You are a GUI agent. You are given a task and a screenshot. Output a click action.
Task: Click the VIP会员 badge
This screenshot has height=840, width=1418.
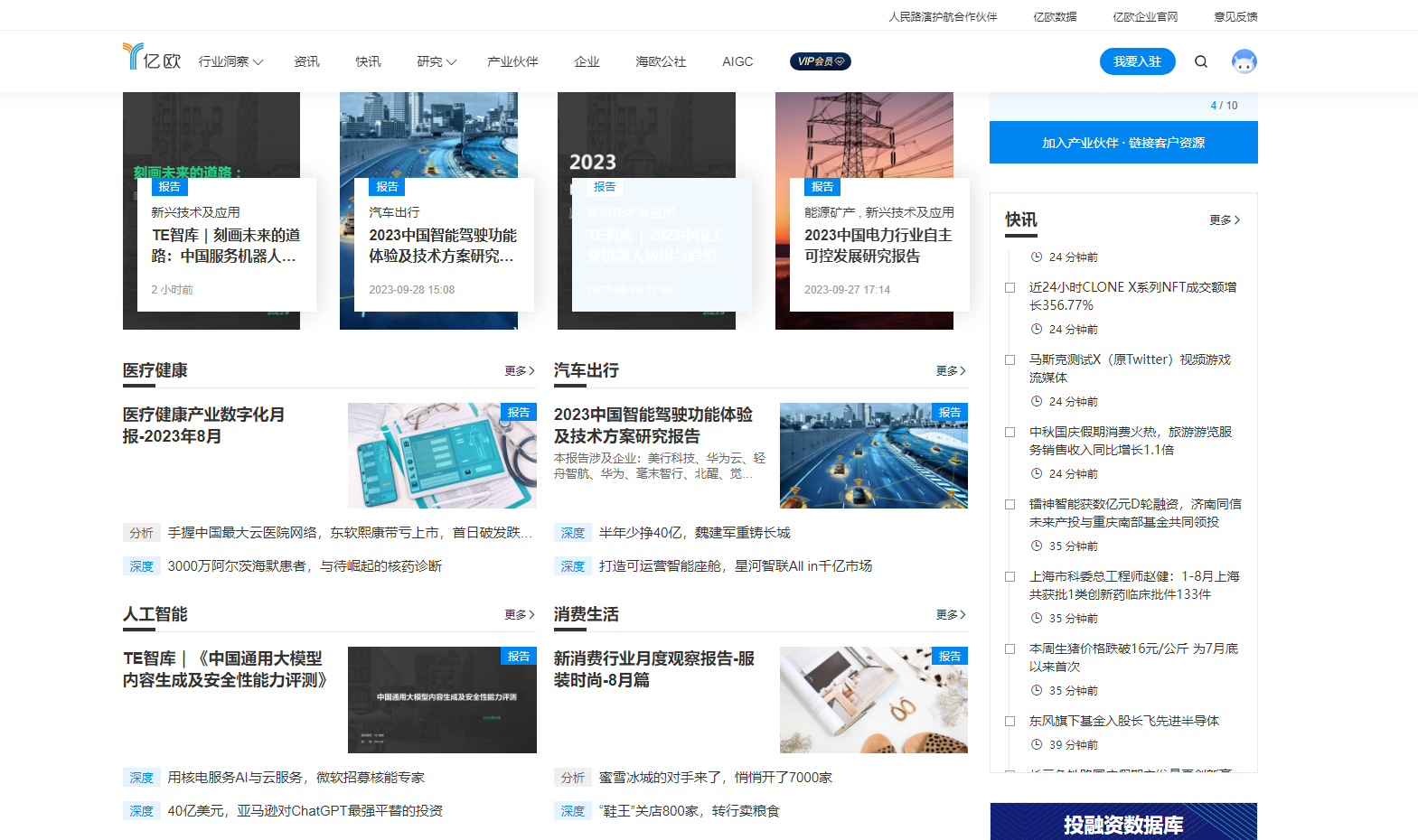821,61
